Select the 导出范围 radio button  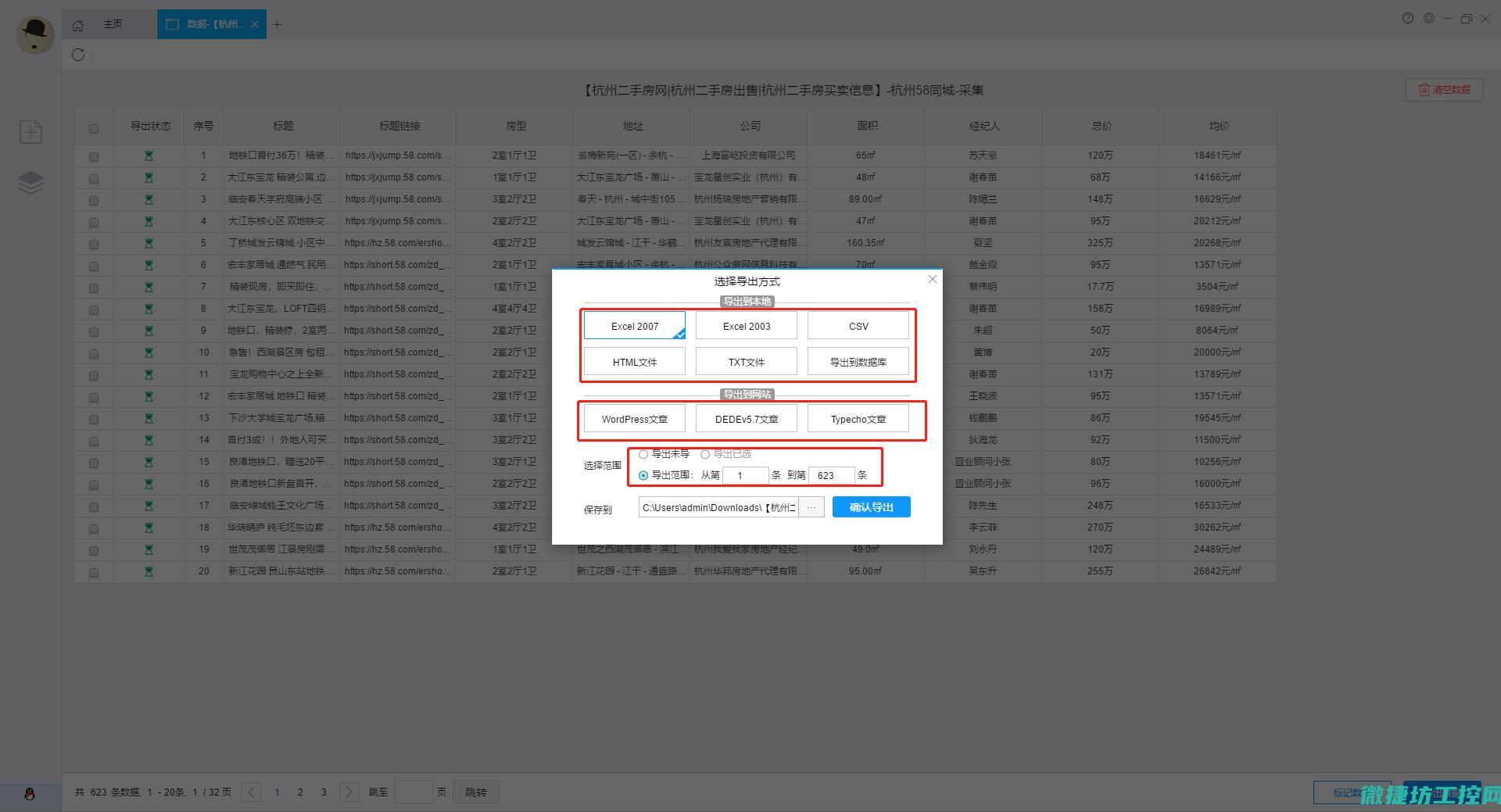pyautogui.click(x=643, y=475)
